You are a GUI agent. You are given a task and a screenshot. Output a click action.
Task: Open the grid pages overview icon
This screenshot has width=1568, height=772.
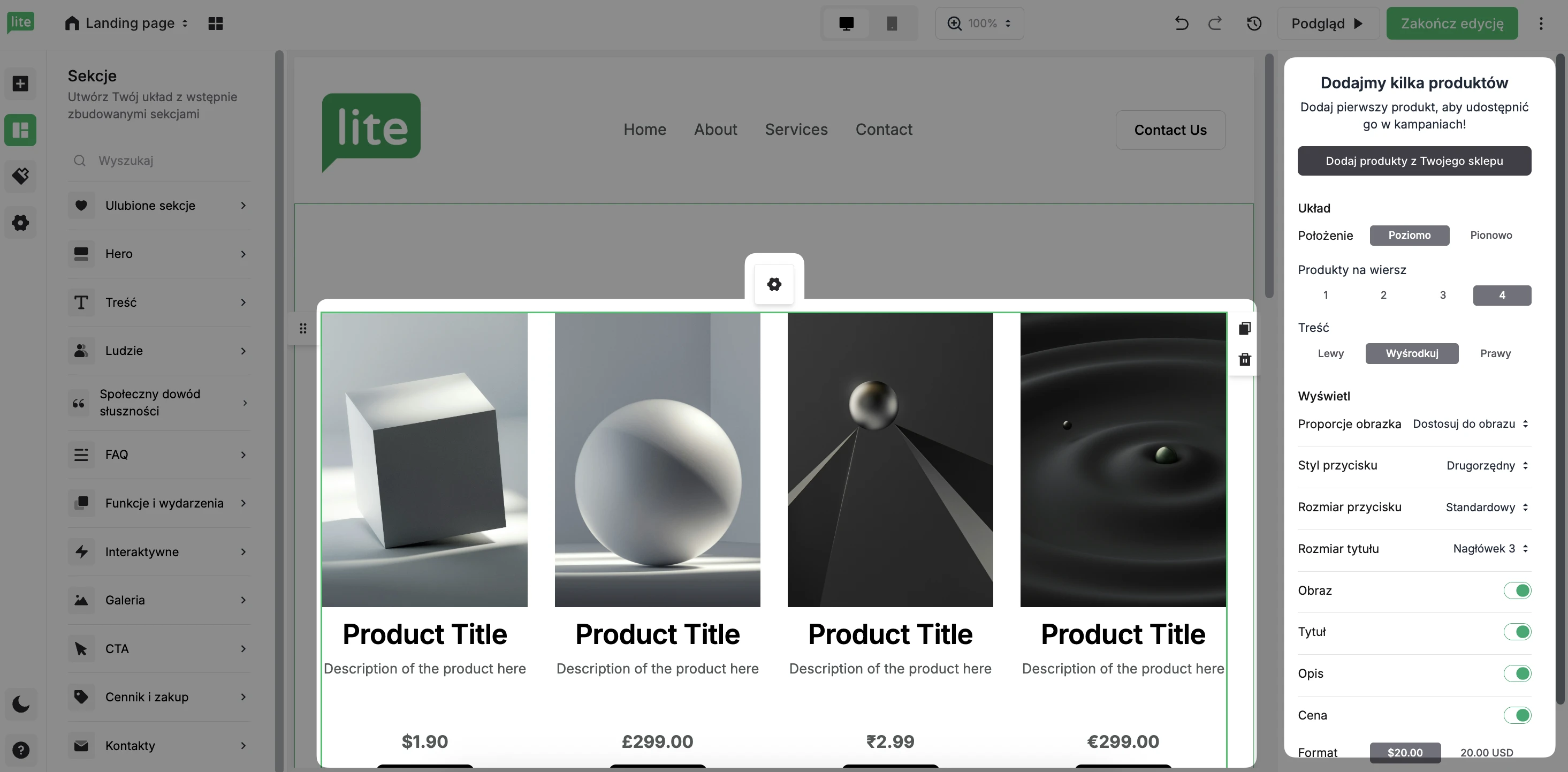216,23
